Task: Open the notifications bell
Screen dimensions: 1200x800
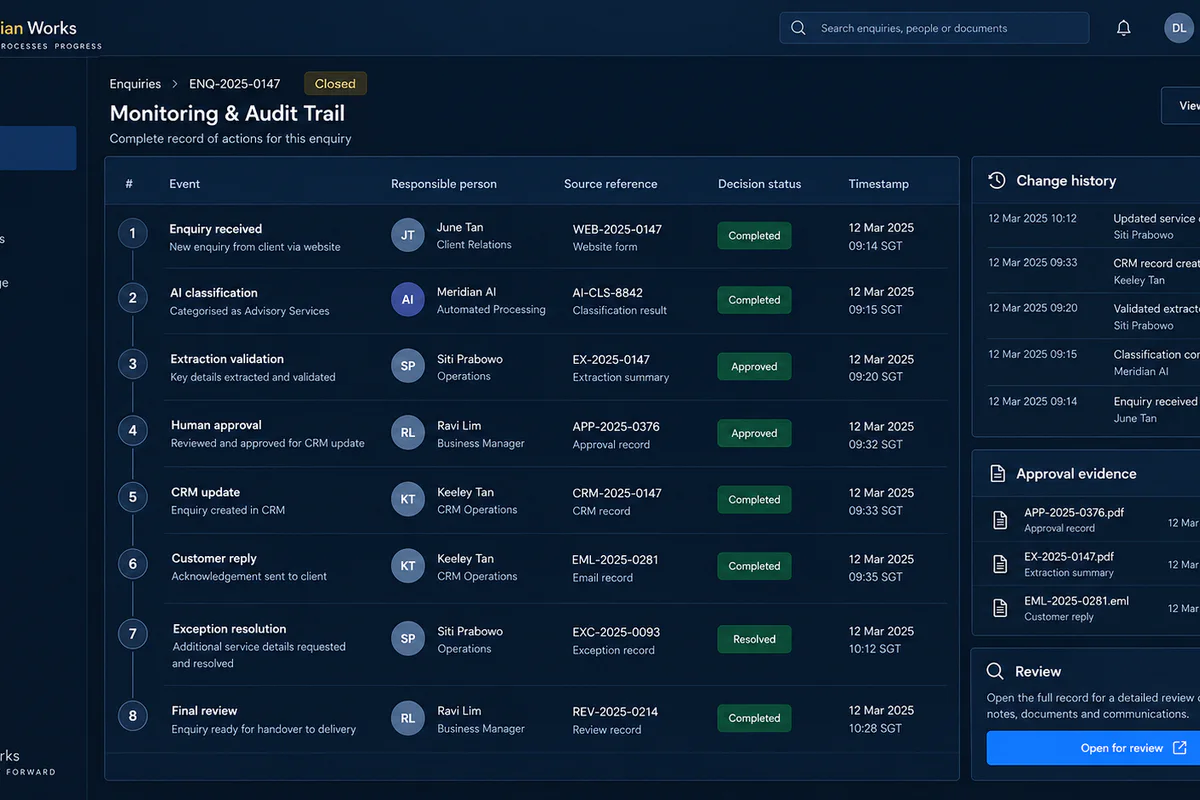Action: point(1124,28)
